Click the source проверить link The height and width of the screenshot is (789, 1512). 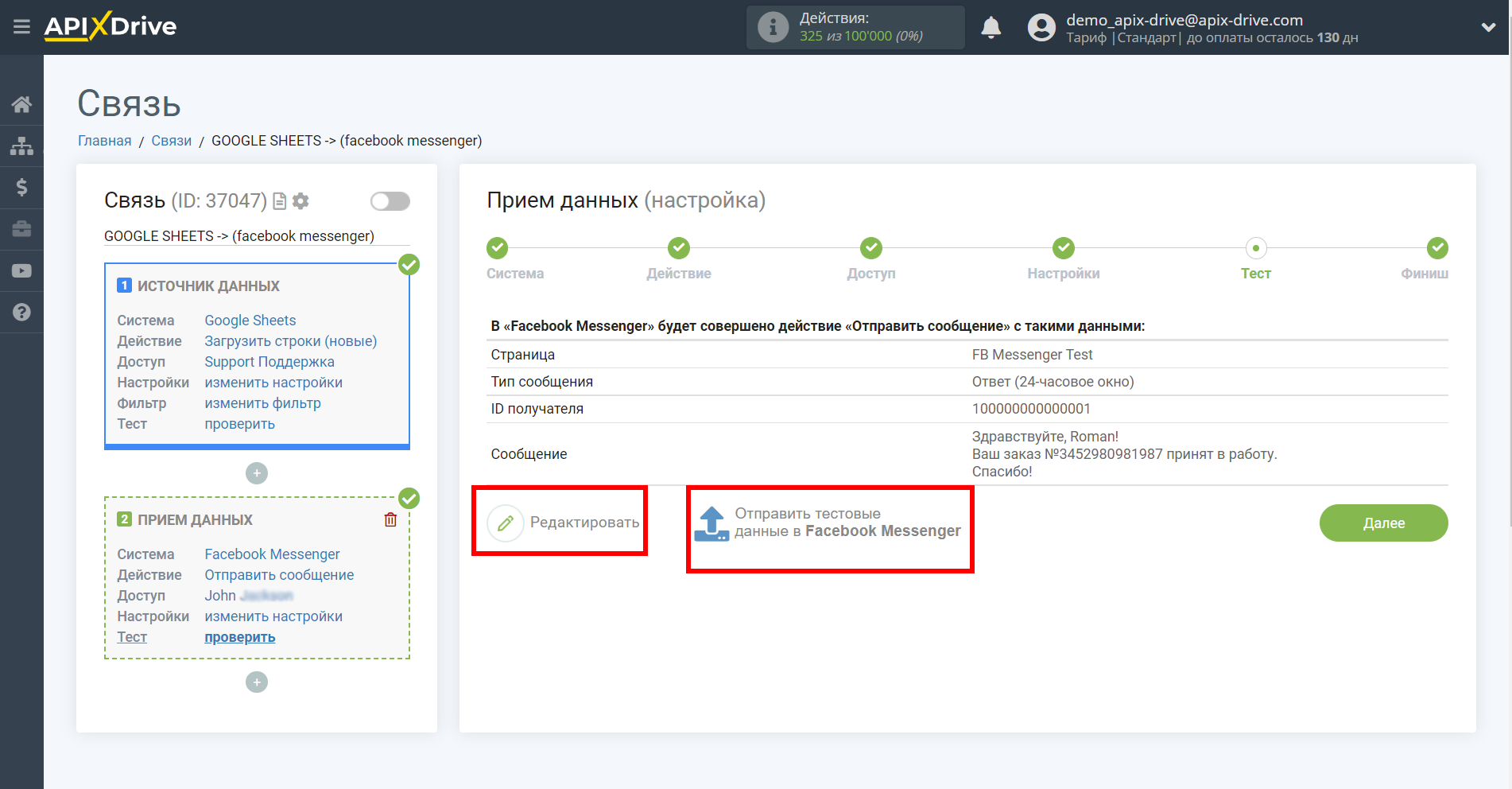coord(240,424)
